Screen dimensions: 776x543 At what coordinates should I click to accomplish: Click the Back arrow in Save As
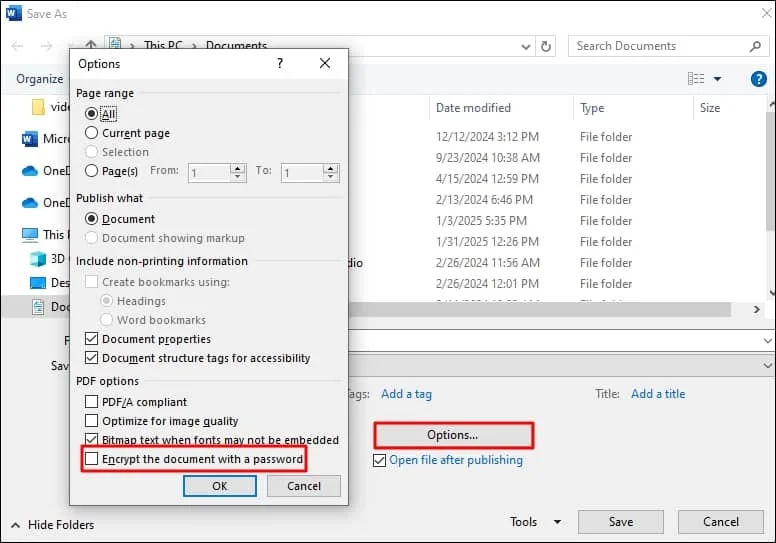(x=17, y=46)
